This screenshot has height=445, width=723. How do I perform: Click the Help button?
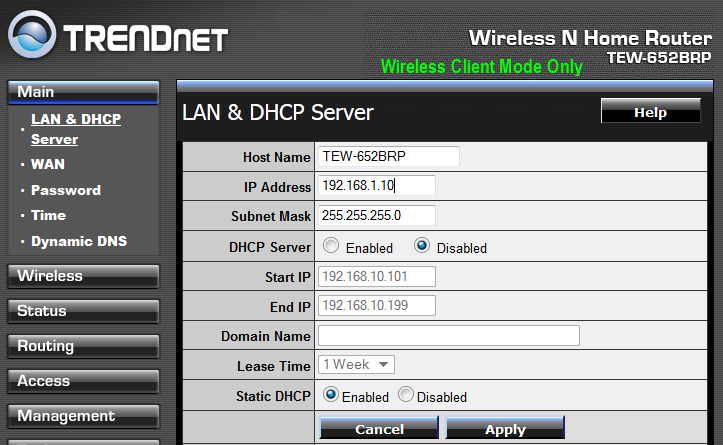click(651, 111)
